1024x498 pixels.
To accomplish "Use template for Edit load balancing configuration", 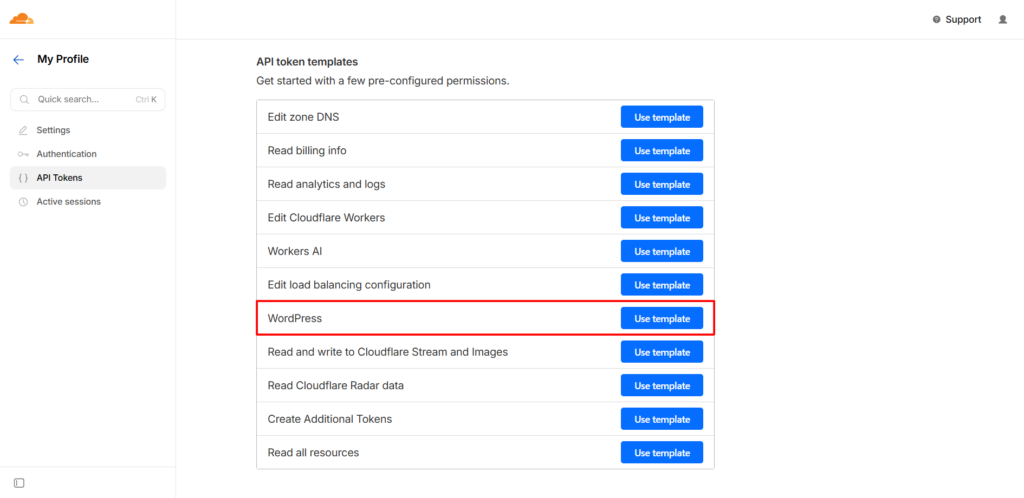I will click(x=662, y=285).
